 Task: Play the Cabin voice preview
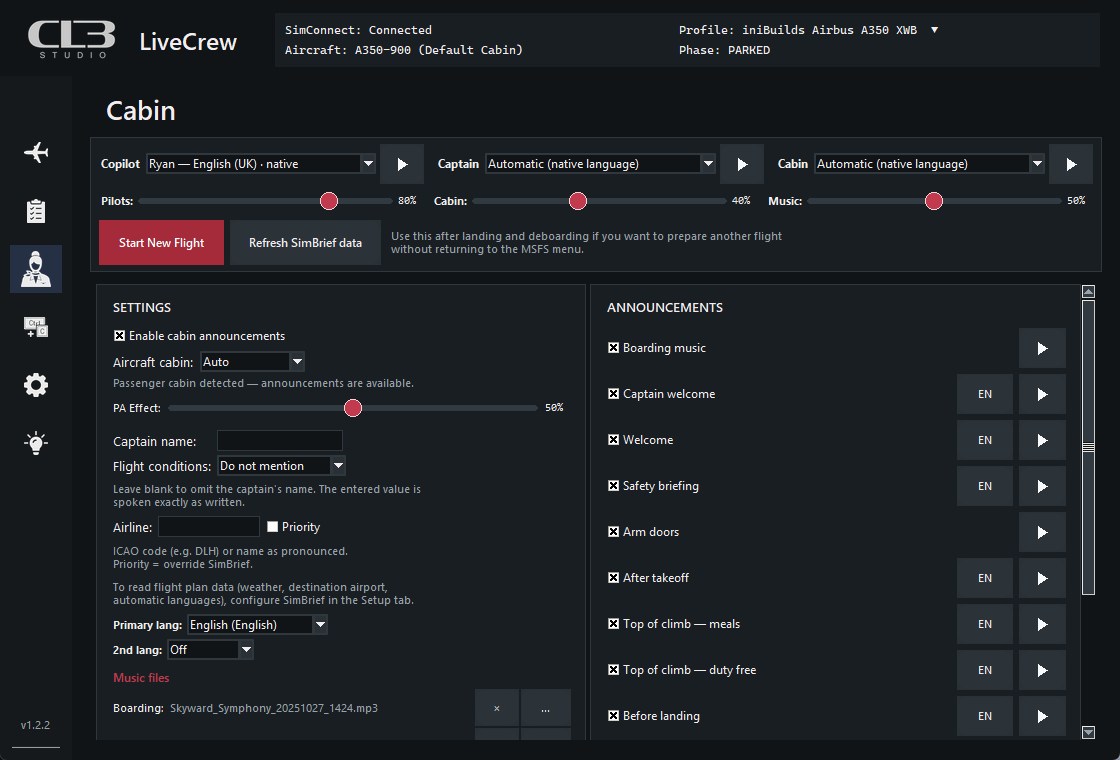(x=1071, y=164)
